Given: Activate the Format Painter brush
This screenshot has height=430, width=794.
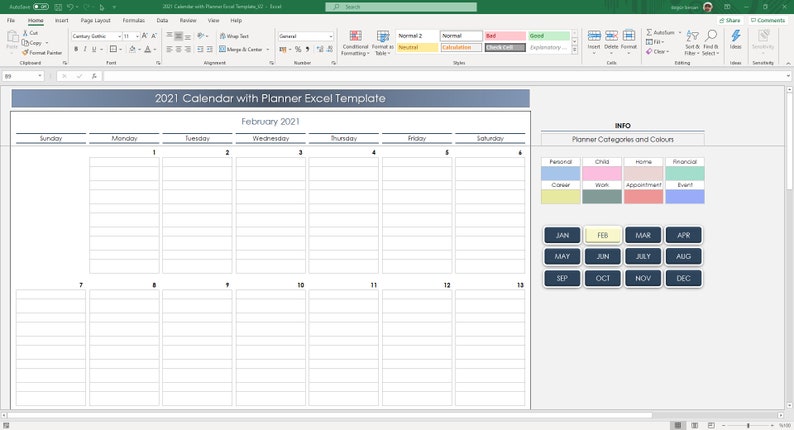Looking at the screenshot, I should [25, 52].
